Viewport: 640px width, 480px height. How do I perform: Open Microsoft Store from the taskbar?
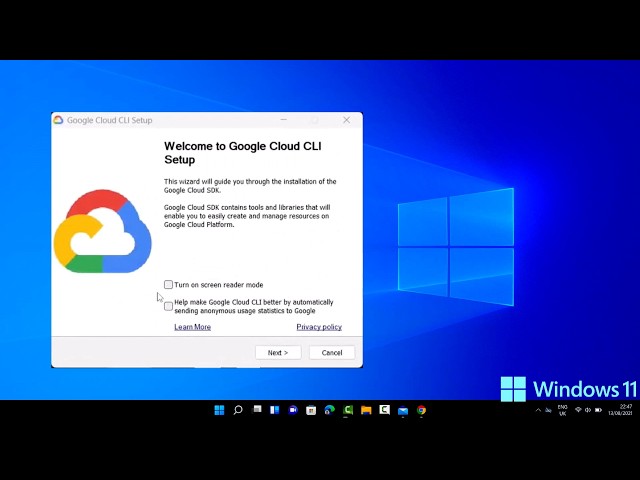click(311, 410)
